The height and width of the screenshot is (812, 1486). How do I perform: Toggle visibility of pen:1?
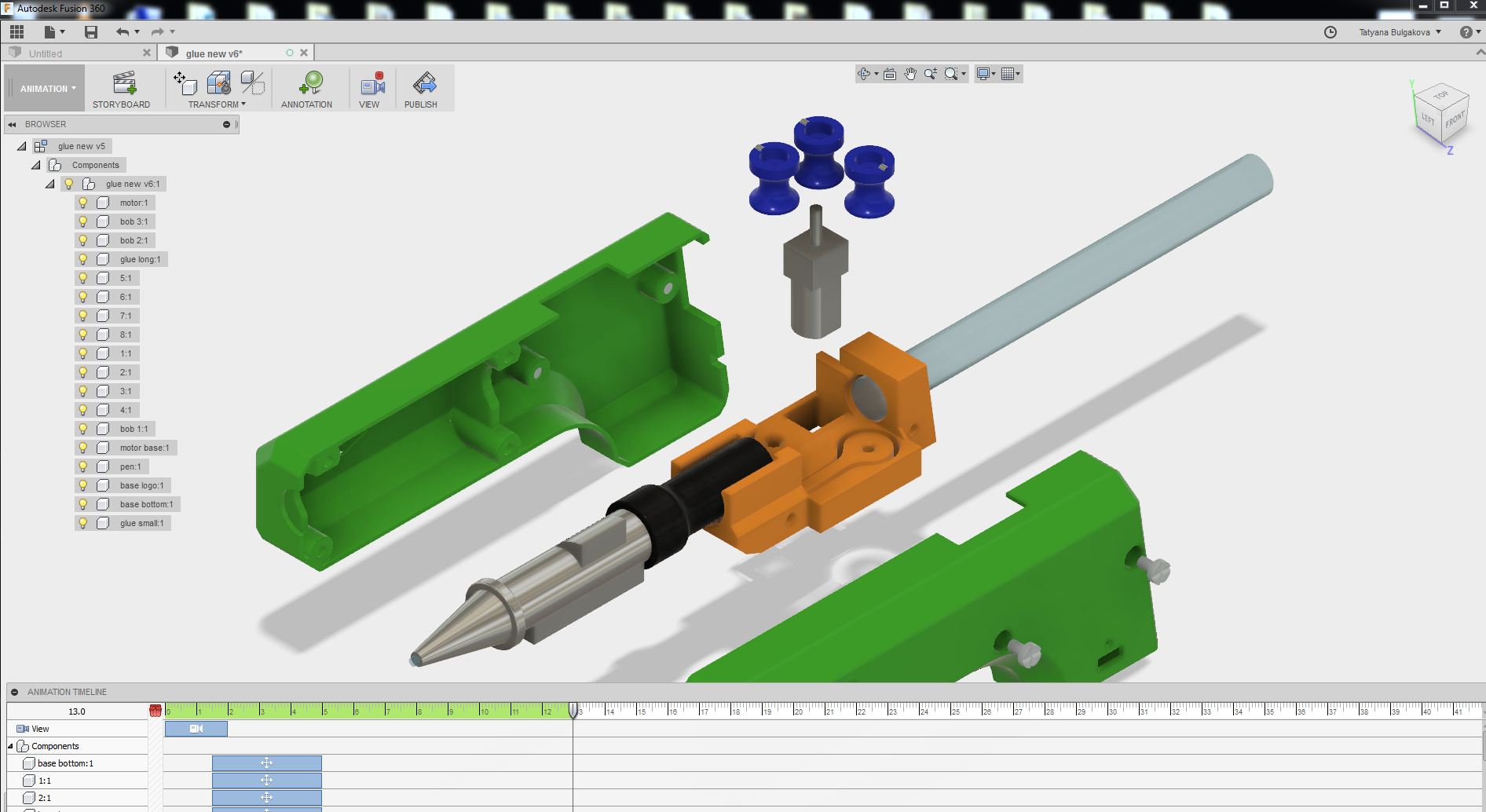click(82, 466)
